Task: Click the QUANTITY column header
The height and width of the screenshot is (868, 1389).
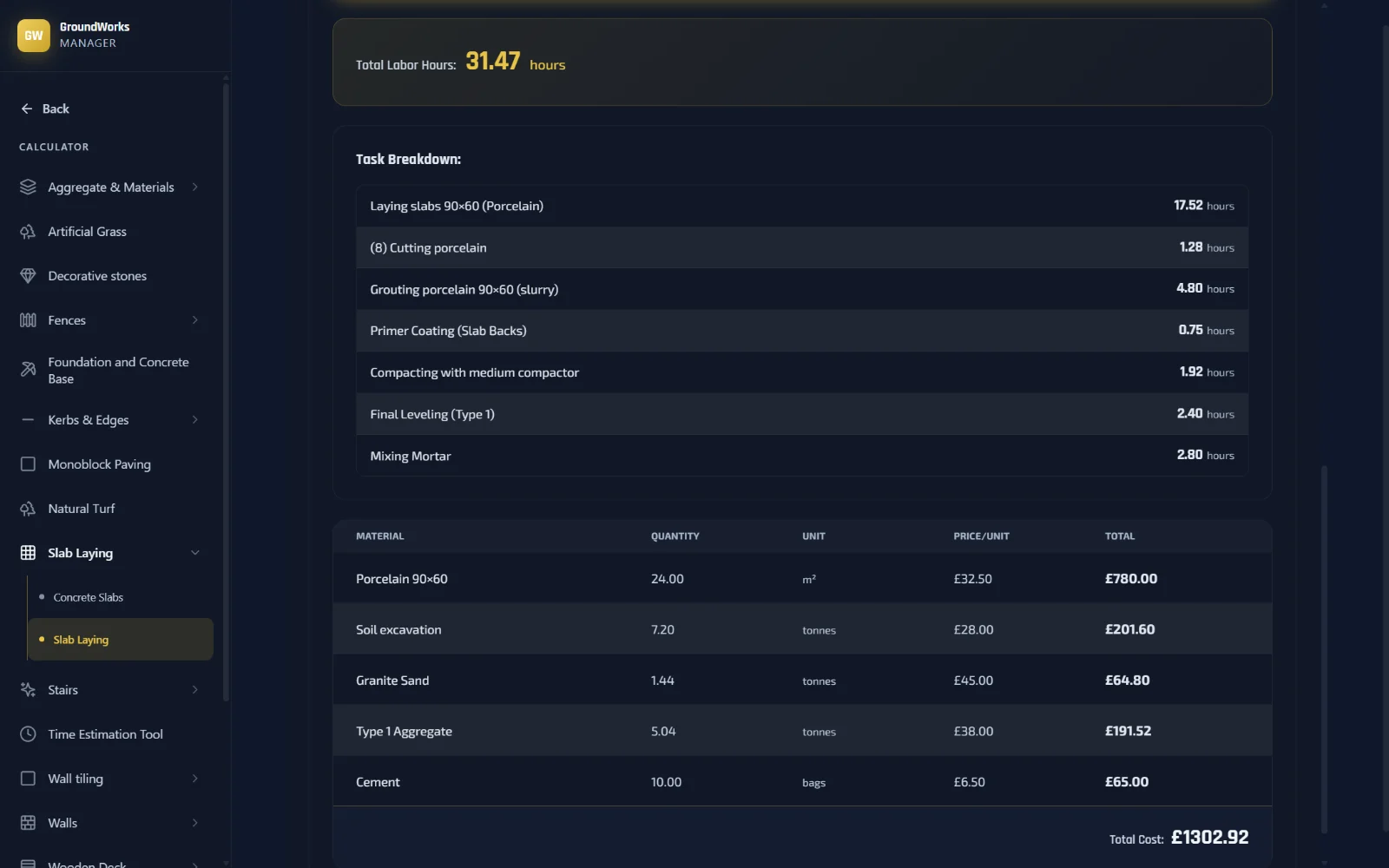Action: coord(675,536)
